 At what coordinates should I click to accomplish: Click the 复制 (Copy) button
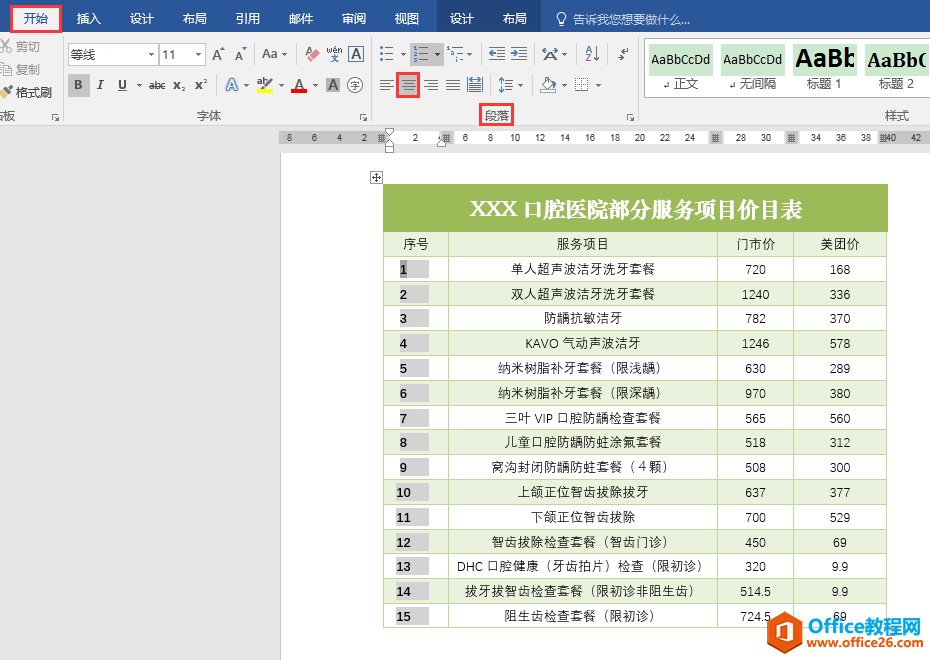21,69
